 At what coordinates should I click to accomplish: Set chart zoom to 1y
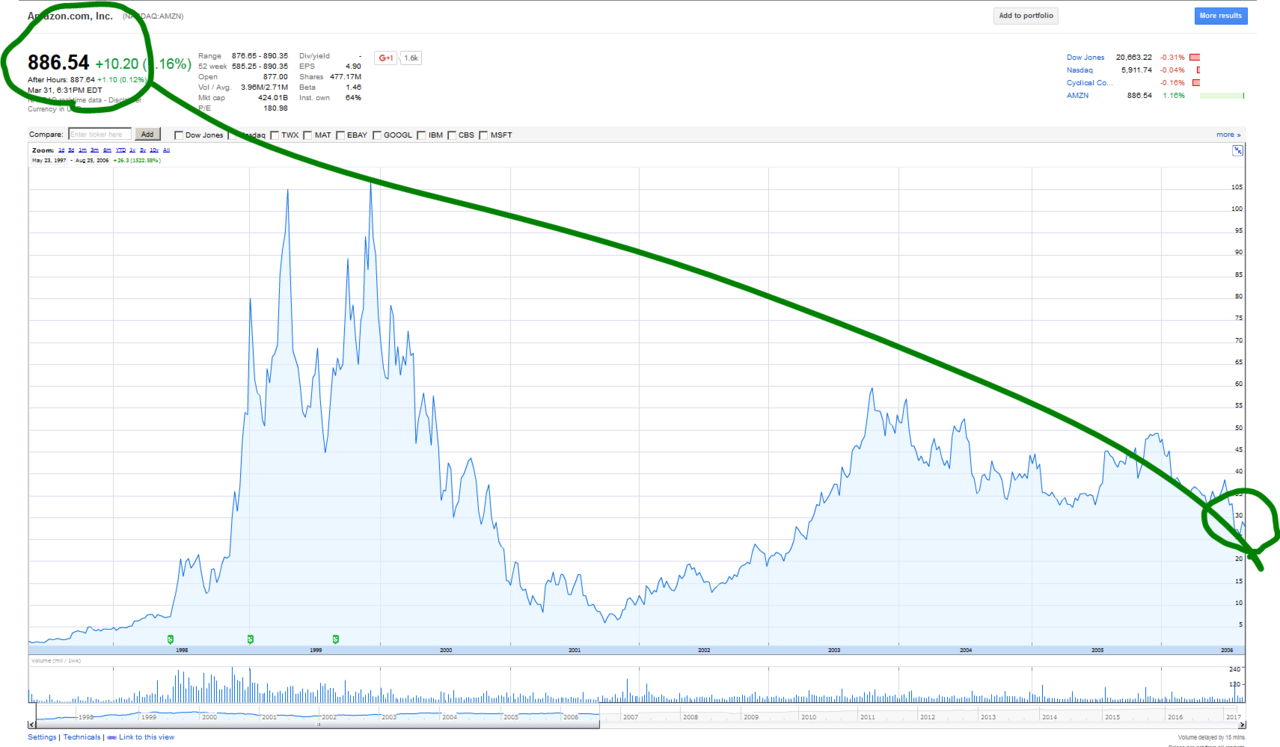132,150
